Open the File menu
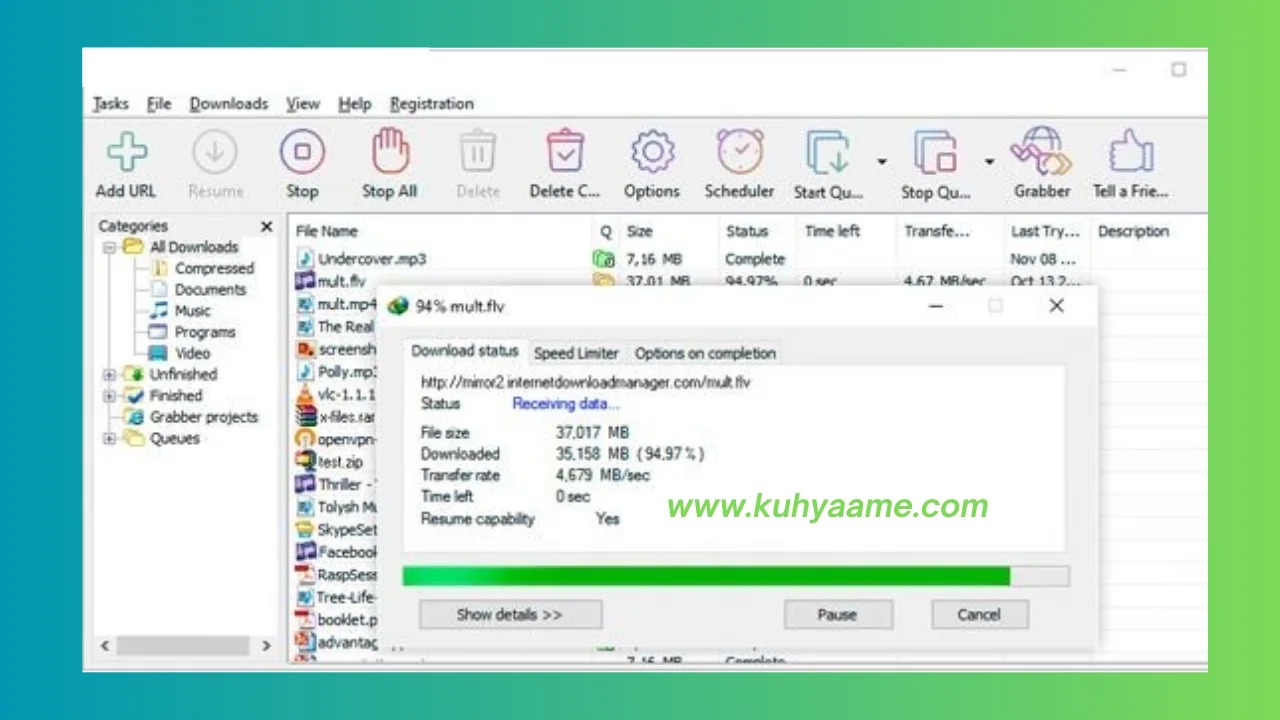The height and width of the screenshot is (720, 1280). 159,104
